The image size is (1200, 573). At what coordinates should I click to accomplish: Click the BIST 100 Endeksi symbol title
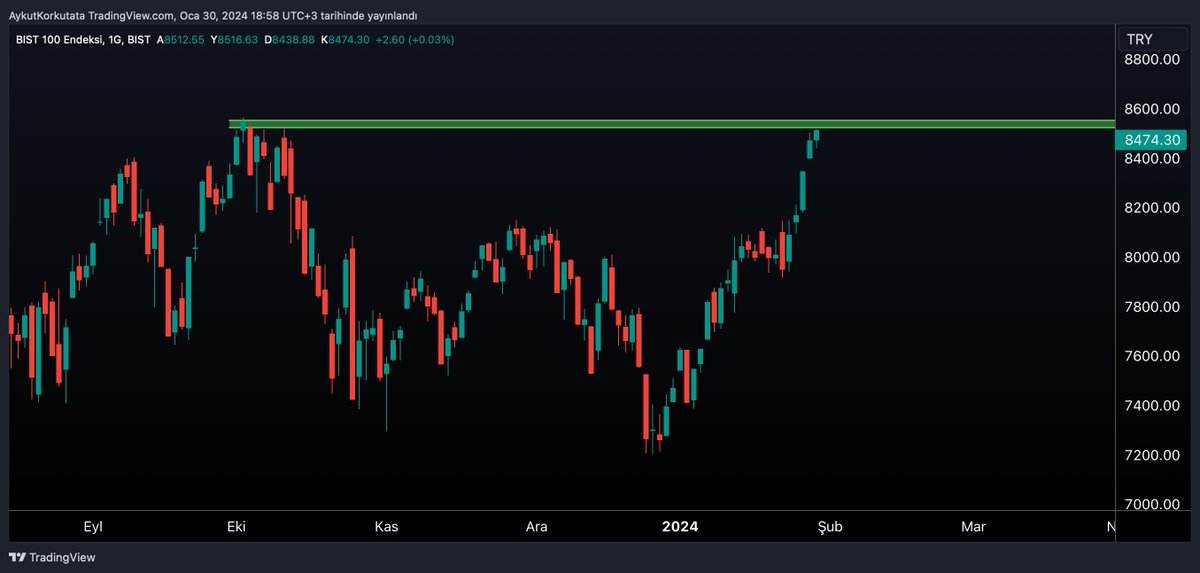(59, 39)
